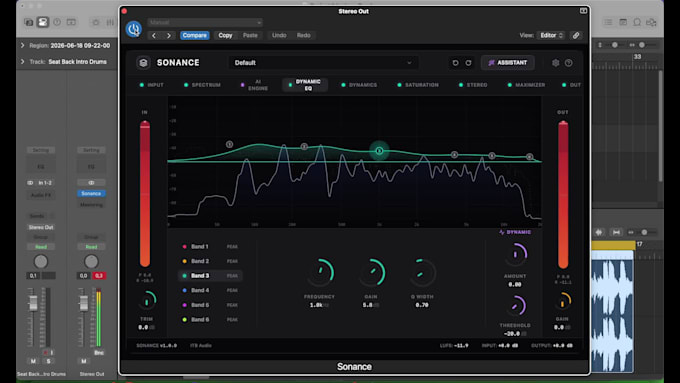
Task: Click the 1.0k frequency value field
Action: tap(319, 305)
